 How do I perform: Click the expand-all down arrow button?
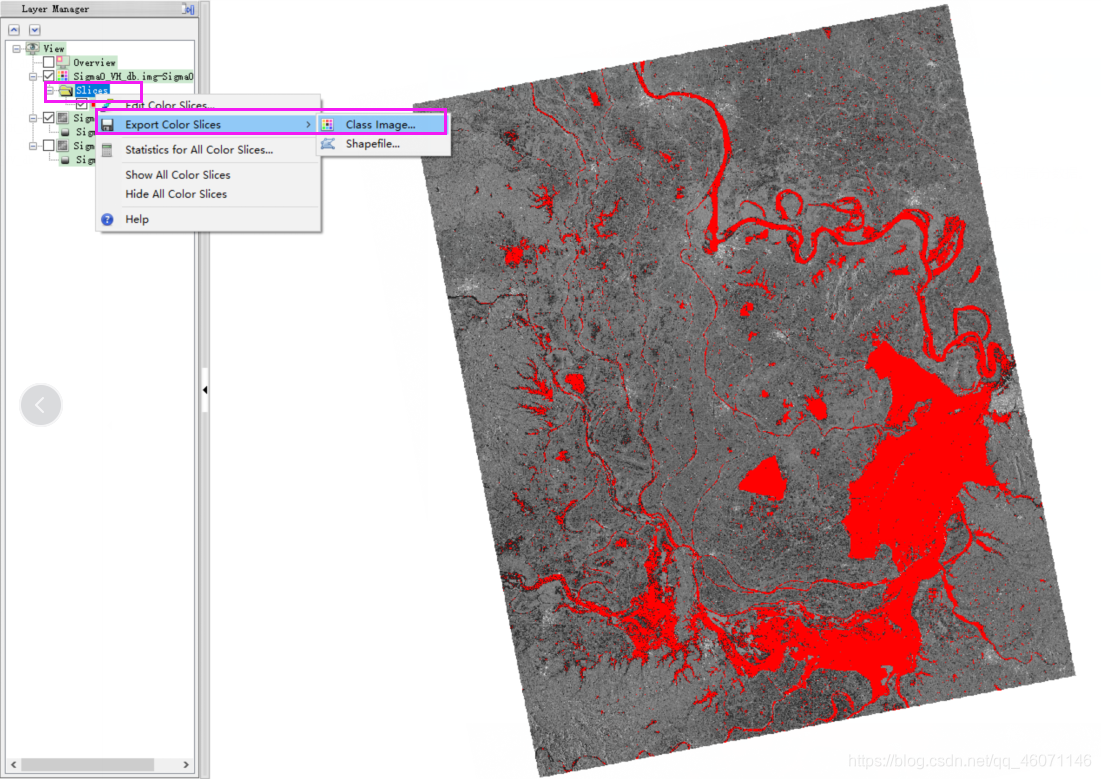click(x=34, y=30)
